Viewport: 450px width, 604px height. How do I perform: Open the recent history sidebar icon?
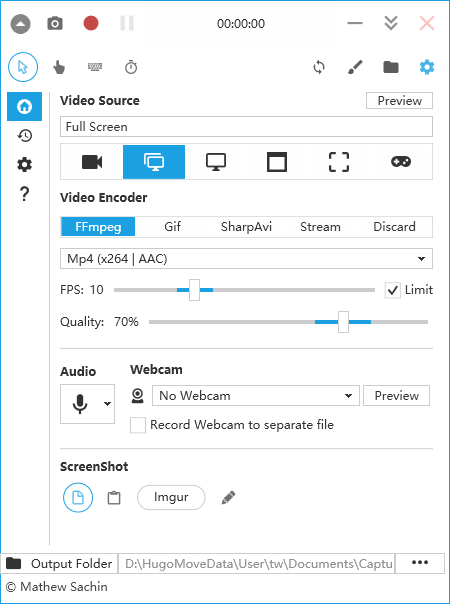click(24, 136)
